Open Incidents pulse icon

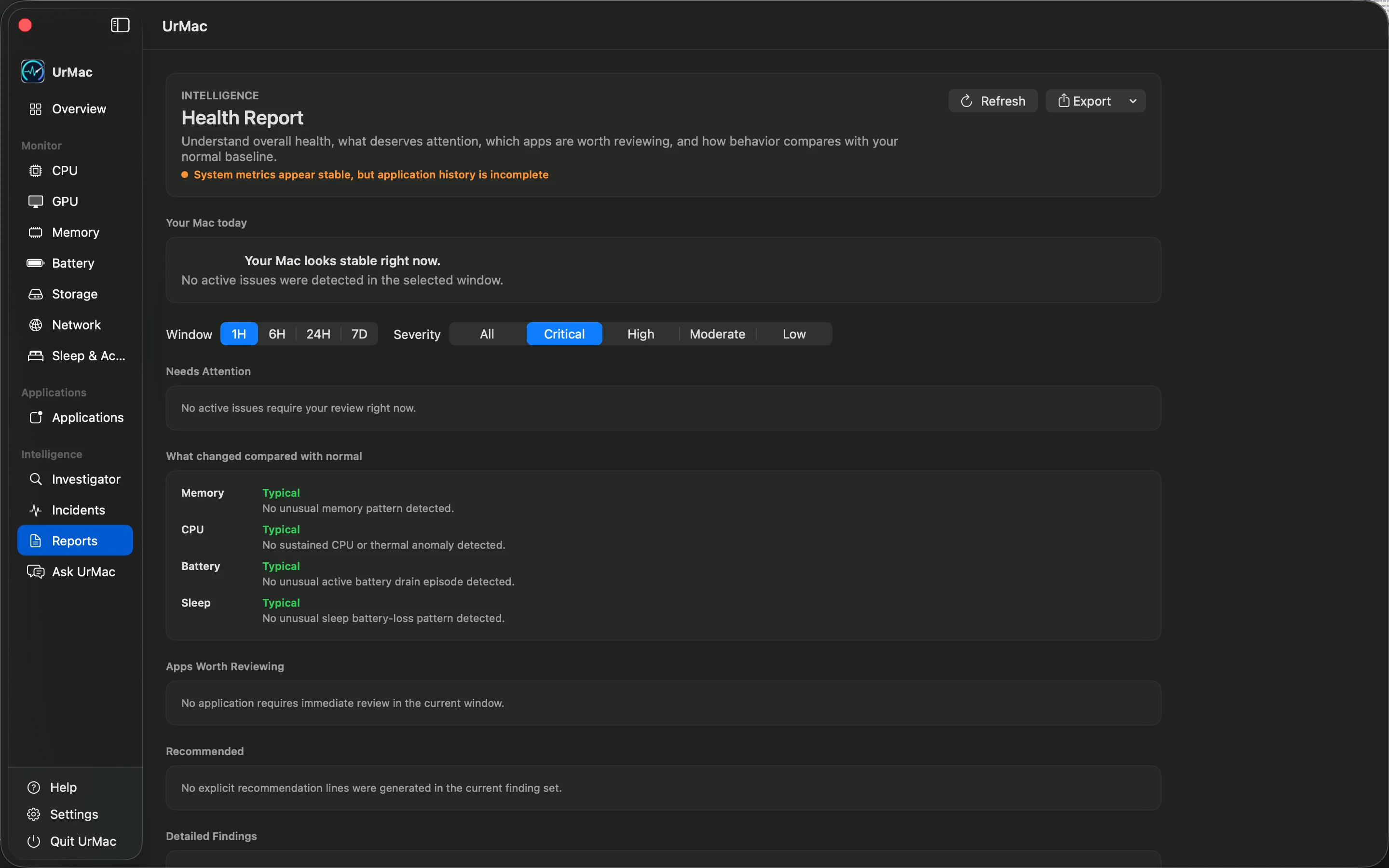[x=36, y=510]
